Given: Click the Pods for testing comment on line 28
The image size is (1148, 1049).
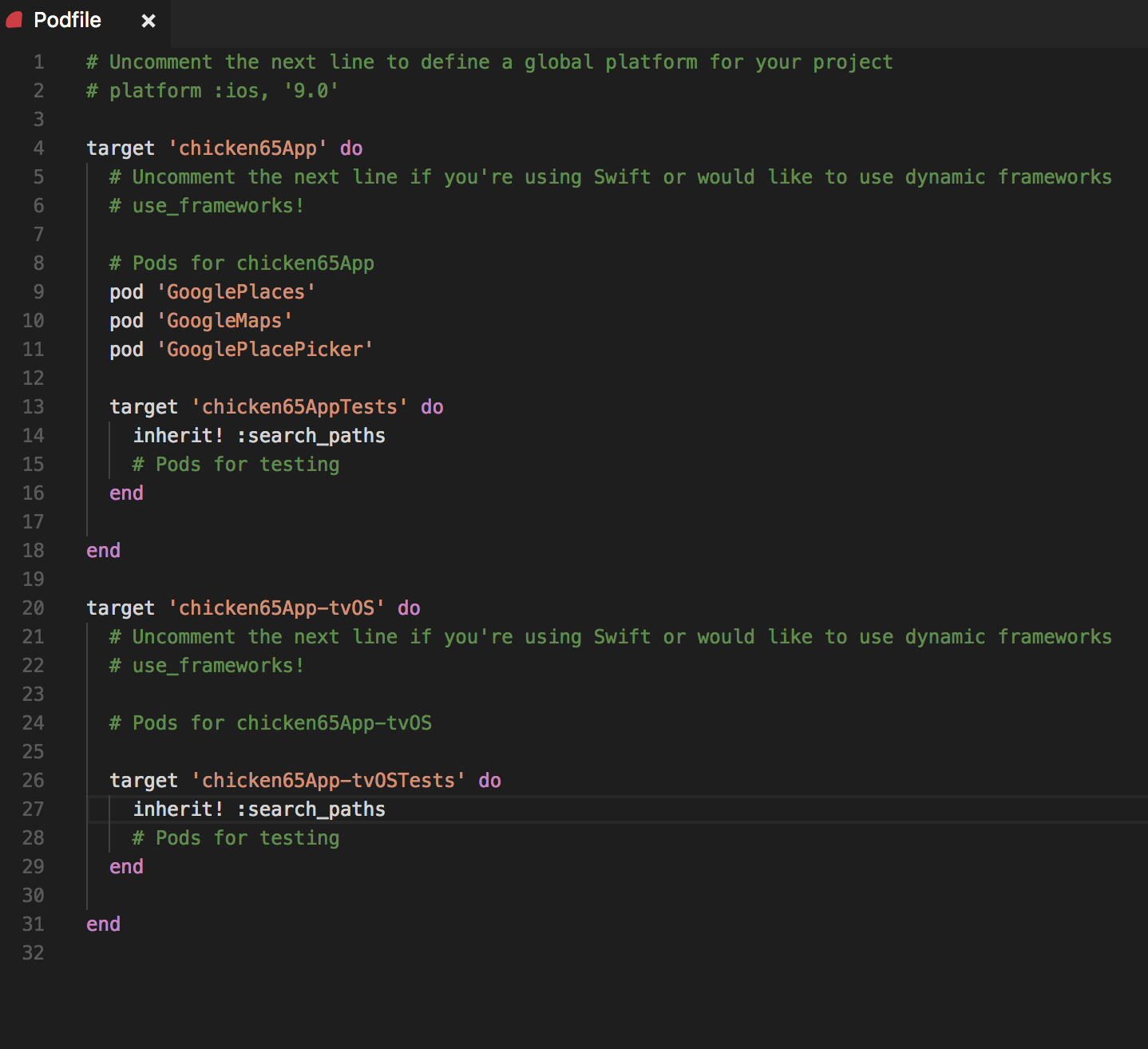Looking at the screenshot, I should pos(236,837).
